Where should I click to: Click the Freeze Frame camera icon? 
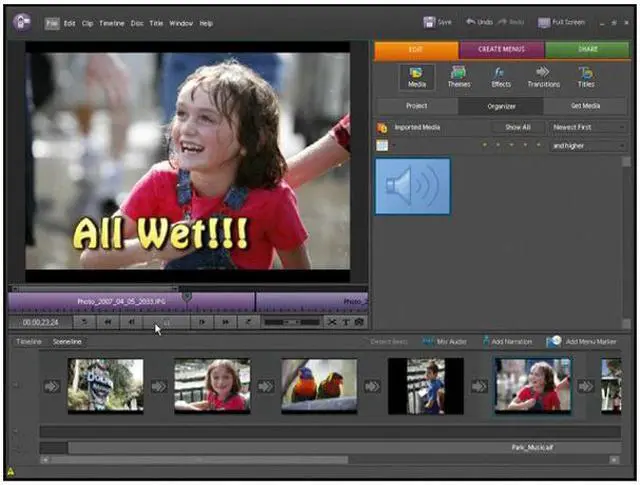point(359,323)
